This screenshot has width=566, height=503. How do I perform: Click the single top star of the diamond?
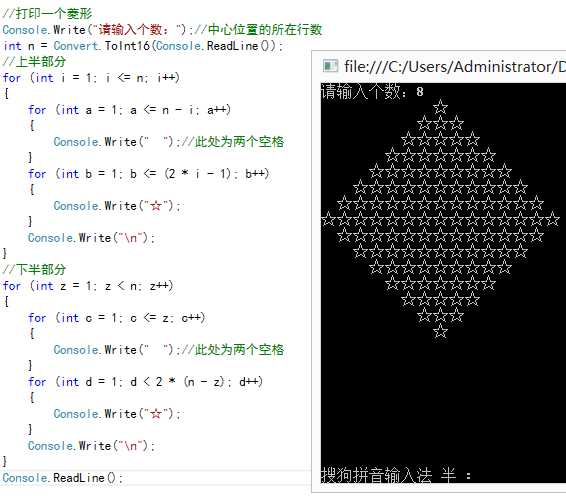pyautogui.click(x=440, y=107)
